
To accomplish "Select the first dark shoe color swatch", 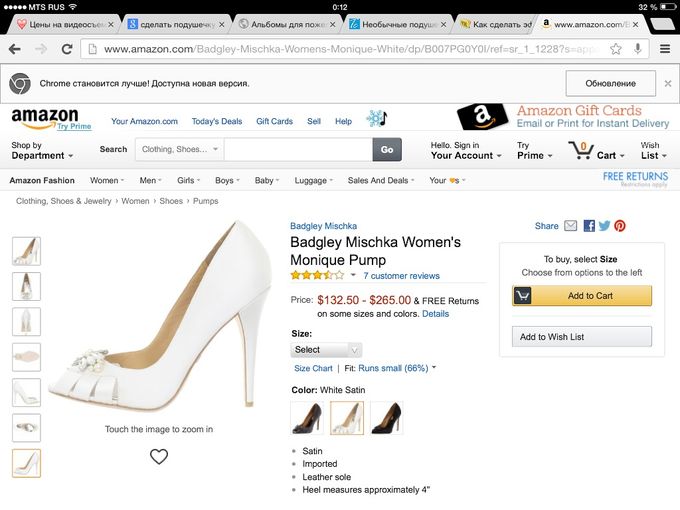I will (x=307, y=418).
